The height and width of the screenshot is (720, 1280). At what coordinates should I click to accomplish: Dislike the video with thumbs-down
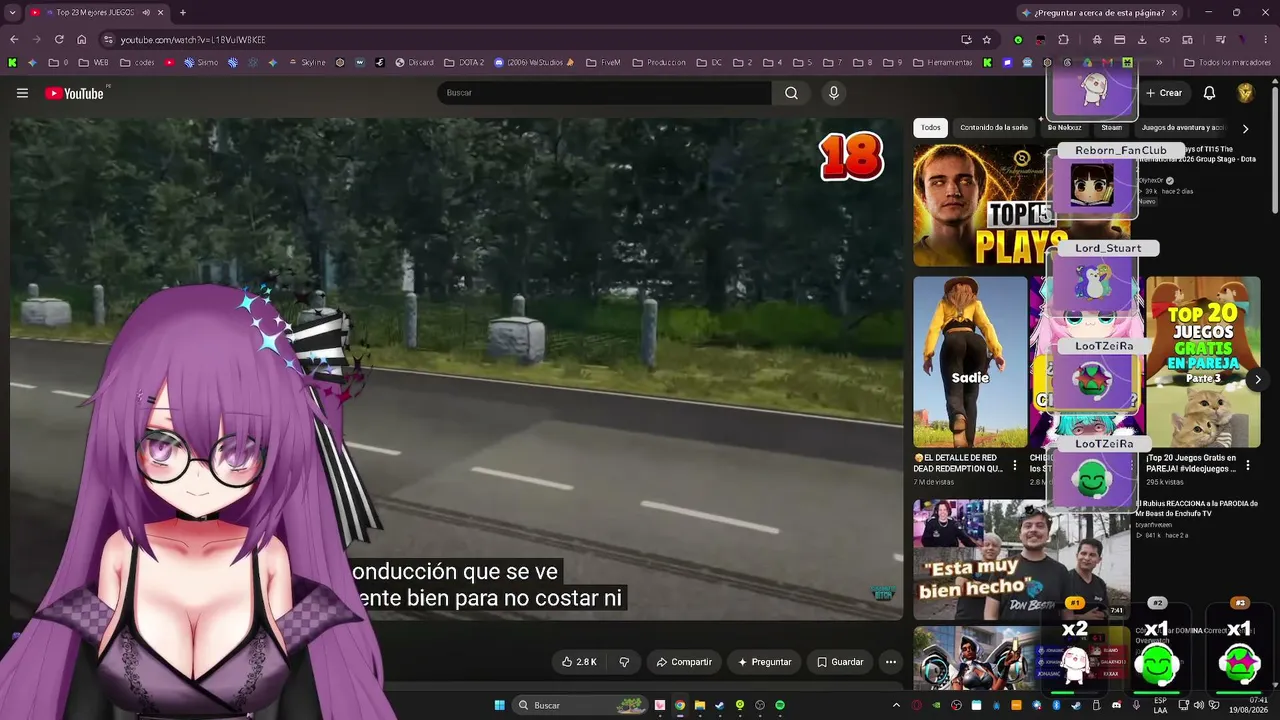(x=624, y=662)
